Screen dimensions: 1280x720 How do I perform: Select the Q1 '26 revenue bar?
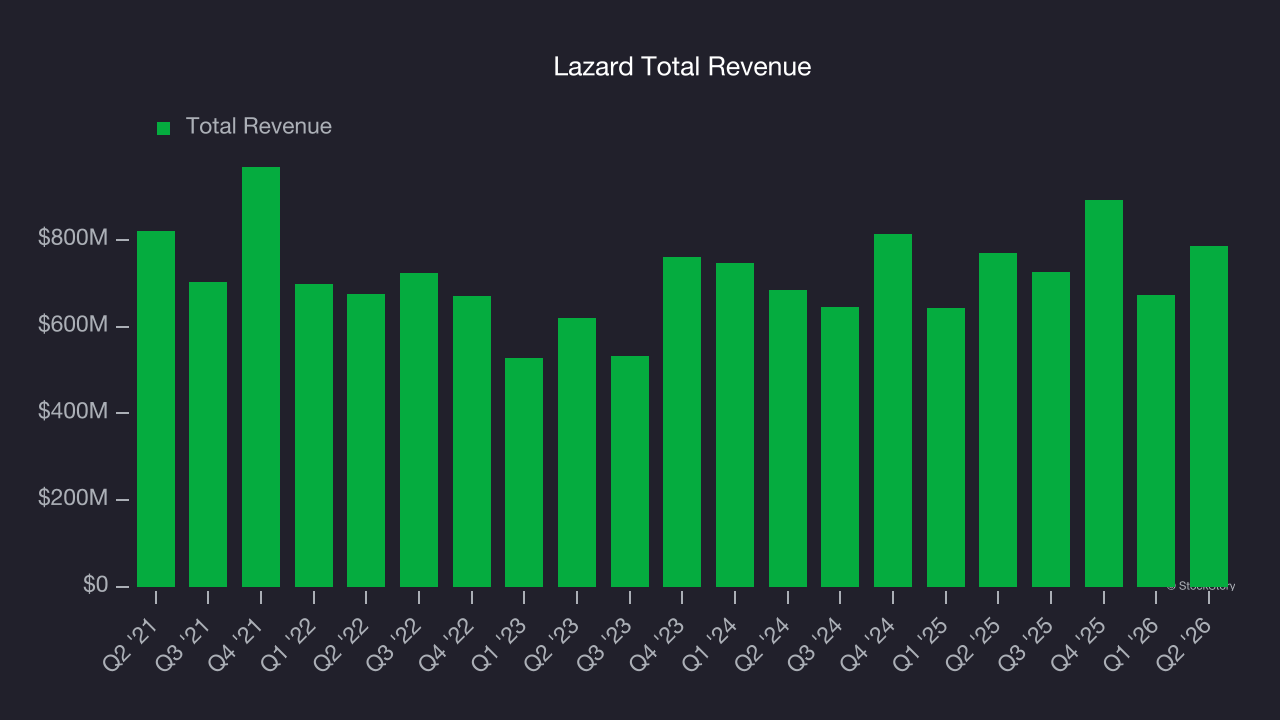click(1156, 441)
